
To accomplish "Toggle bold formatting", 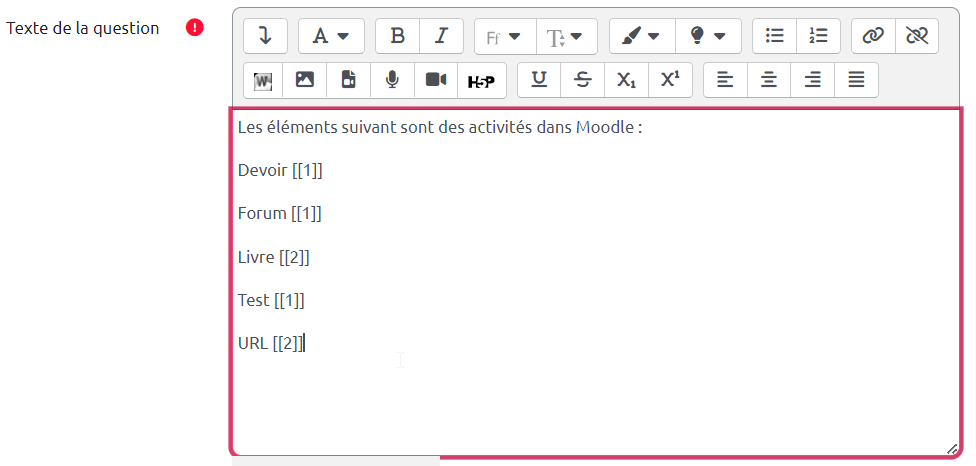I will point(397,36).
